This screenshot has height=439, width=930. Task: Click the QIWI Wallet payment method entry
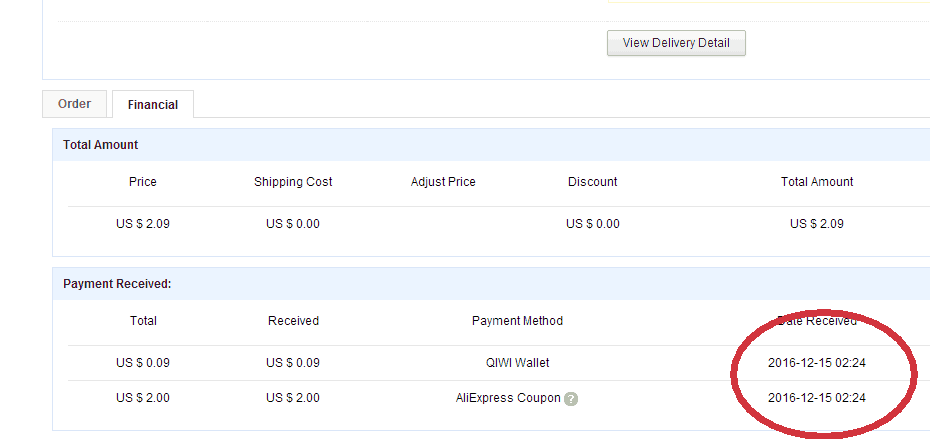point(517,363)
